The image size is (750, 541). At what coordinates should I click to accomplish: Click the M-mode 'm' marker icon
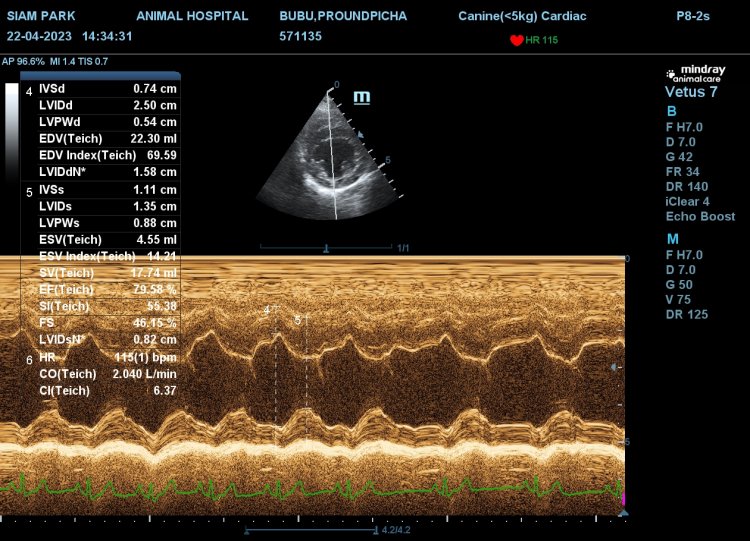pyautogui.click(x=361, y=97)
